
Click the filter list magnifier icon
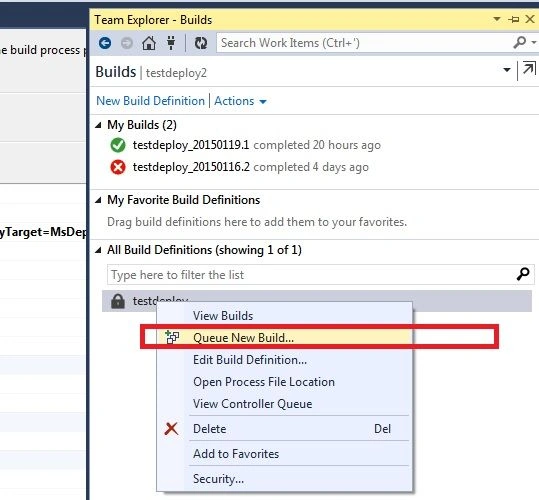523,274
